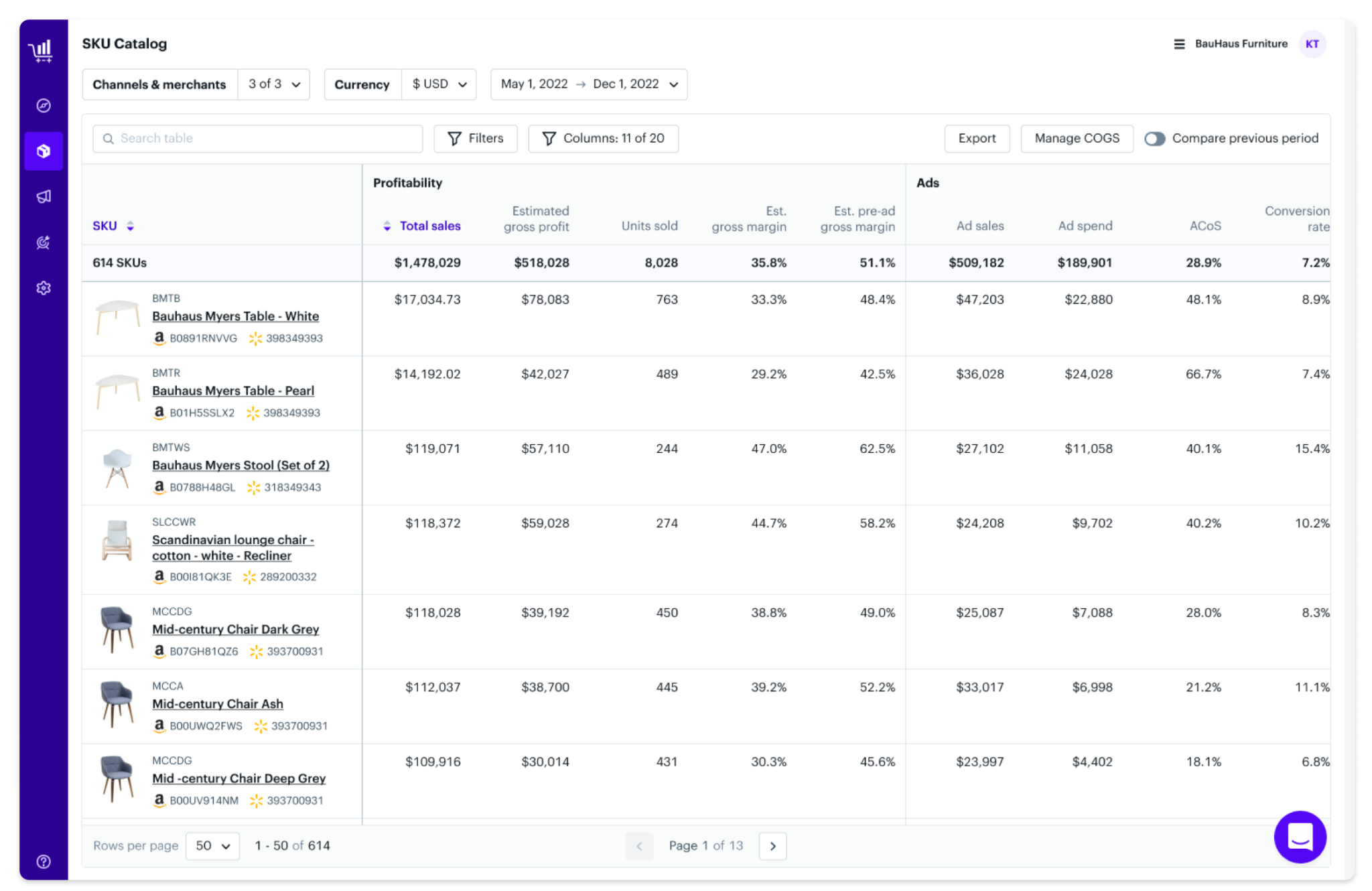Open the hamburger menu next to BauHaus Furniture
Screen dimensions: 1372x891
[x=1178, y=44]
